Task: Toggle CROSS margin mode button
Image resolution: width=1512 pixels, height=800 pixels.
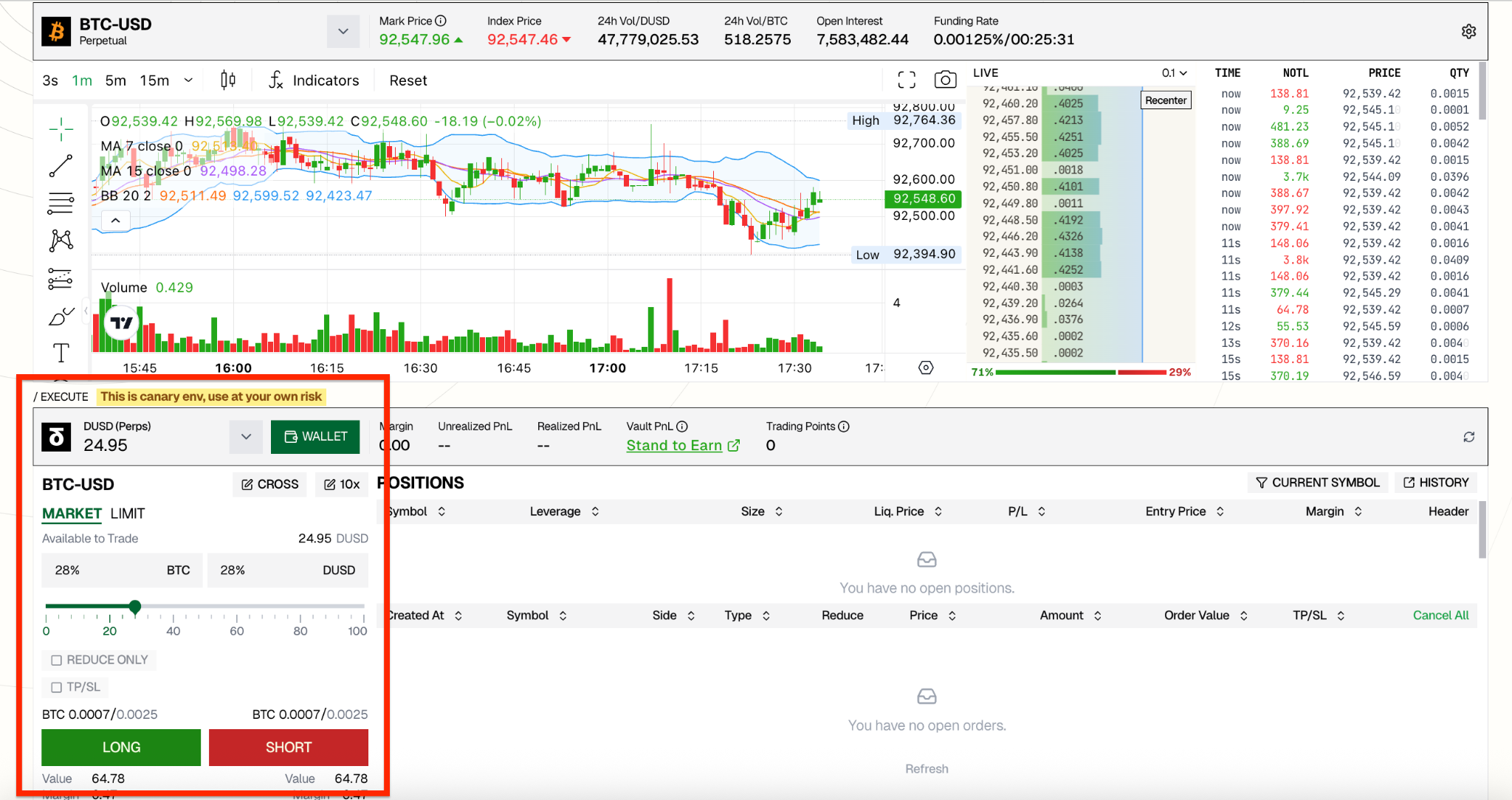Action: point(269,484)
